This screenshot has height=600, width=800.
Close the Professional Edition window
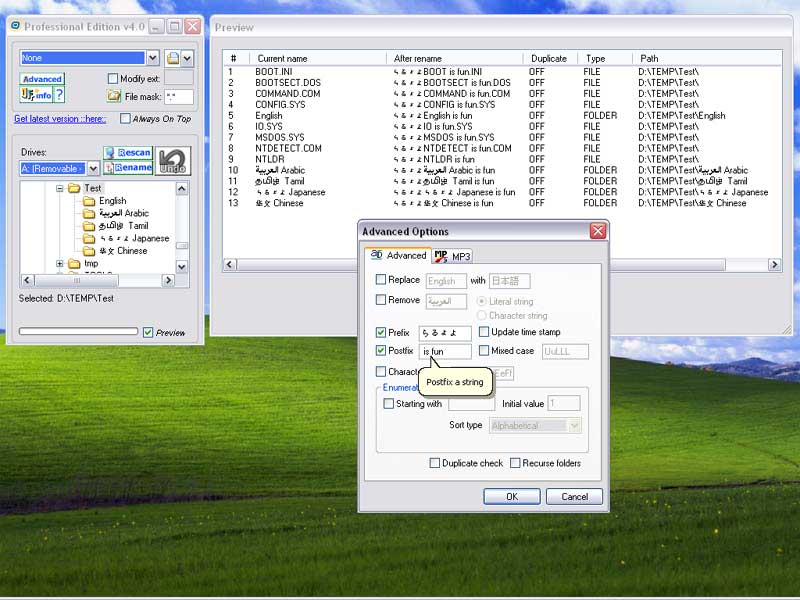(x=192, y=26)
